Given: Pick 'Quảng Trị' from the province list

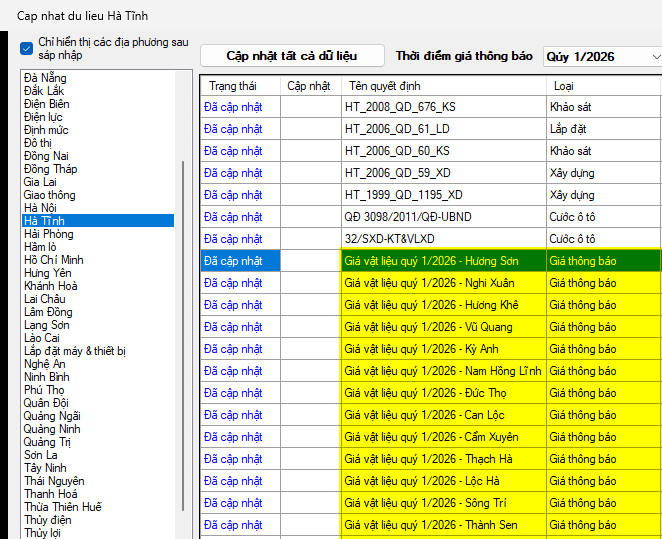Looking at the screenshot, I should [x=47, y=442].
